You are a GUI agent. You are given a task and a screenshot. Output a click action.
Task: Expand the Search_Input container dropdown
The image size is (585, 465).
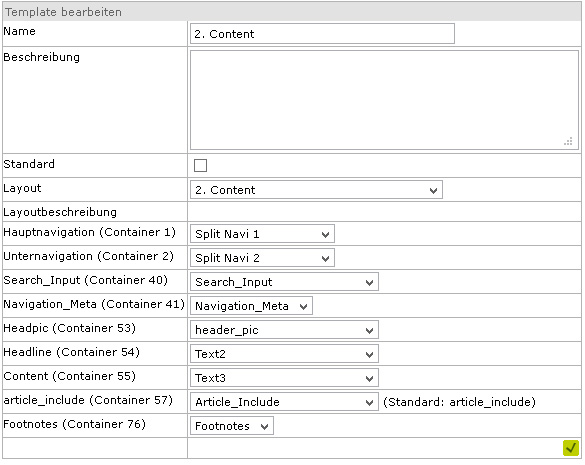(284, 282)
